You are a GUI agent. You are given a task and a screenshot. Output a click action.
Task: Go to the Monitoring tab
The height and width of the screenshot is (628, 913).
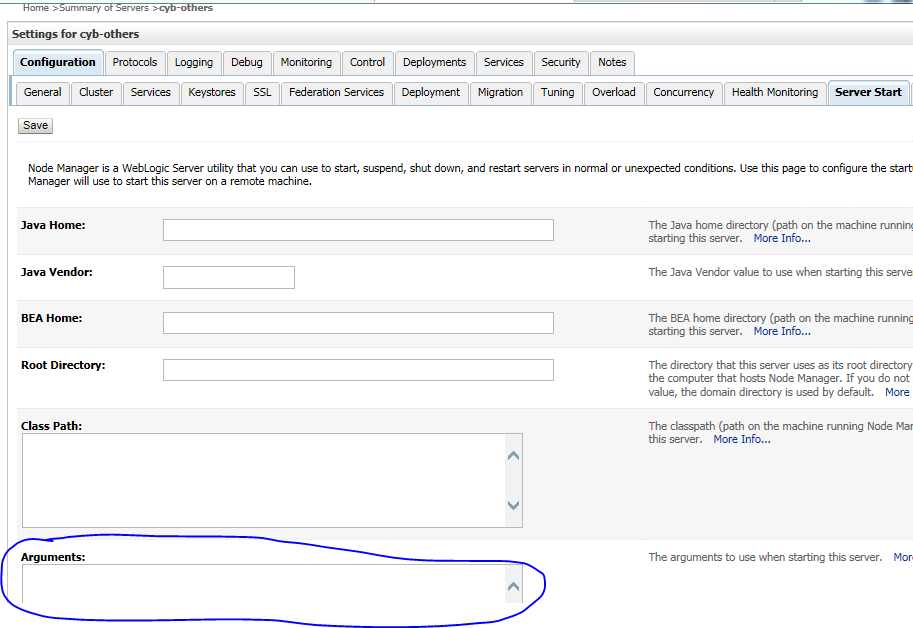pos(306,62)
